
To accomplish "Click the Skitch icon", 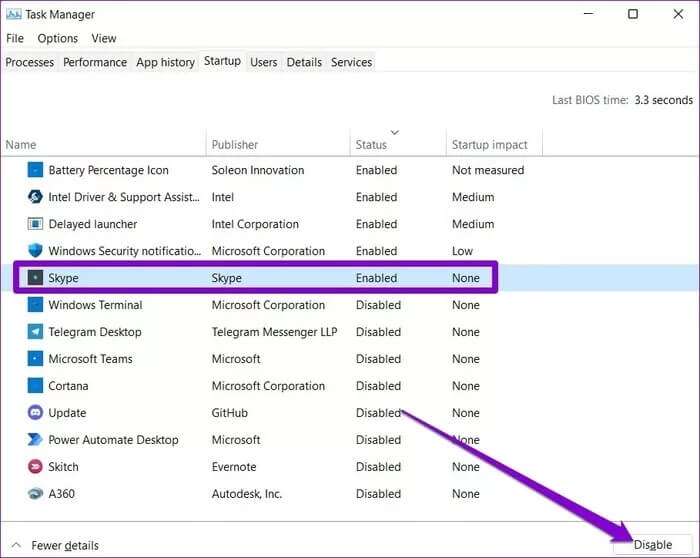I will click(x=35, y=466).
